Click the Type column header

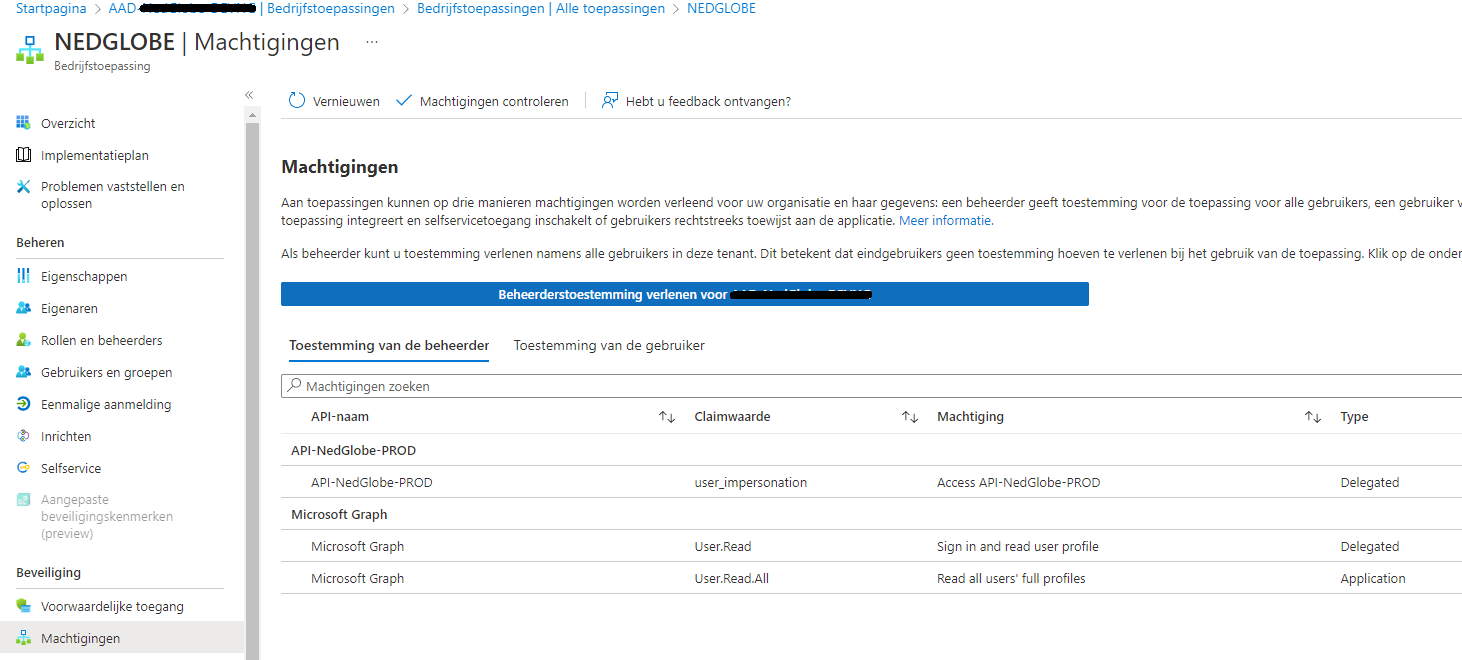pos(1354,417)
